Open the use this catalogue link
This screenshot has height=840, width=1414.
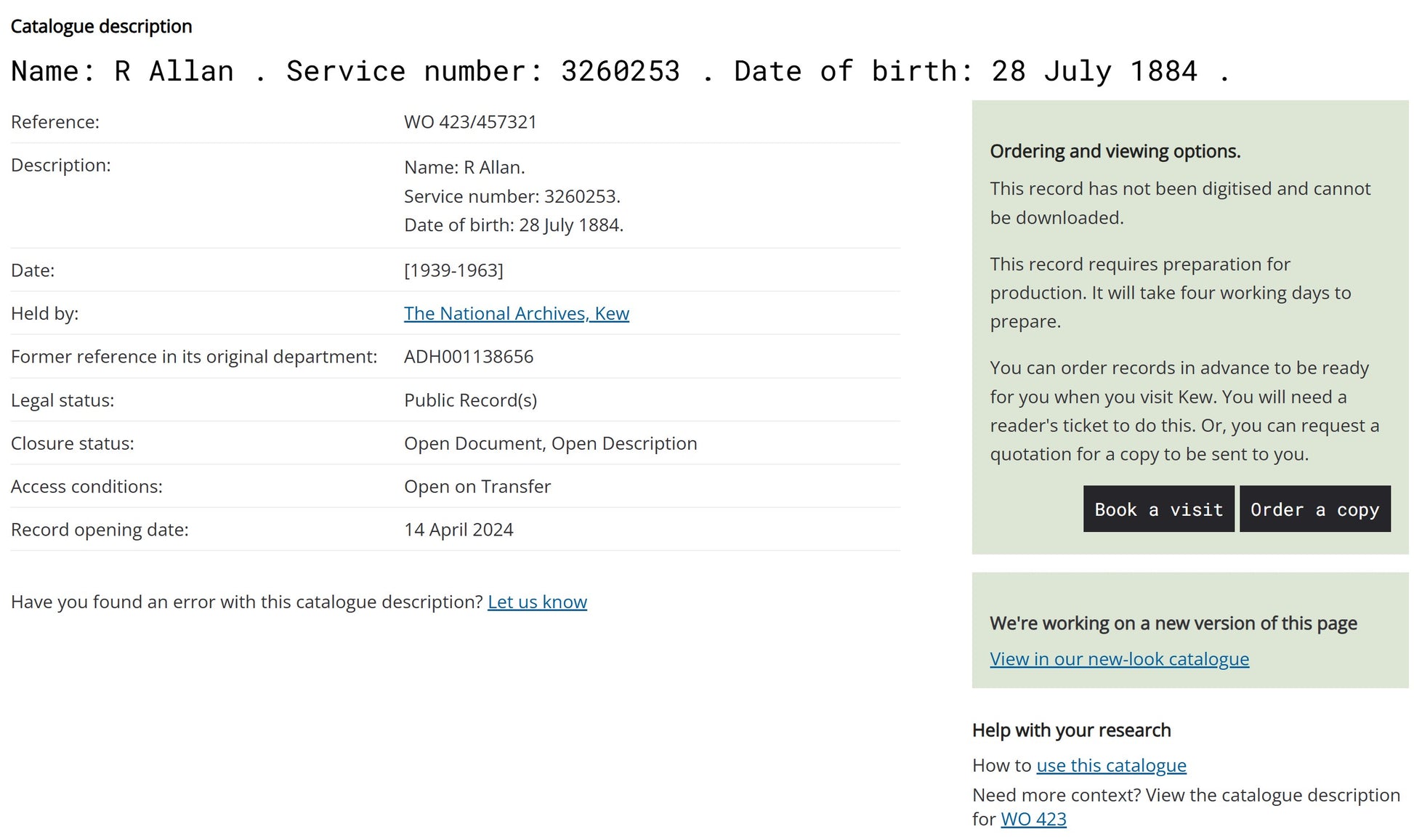1111,765
